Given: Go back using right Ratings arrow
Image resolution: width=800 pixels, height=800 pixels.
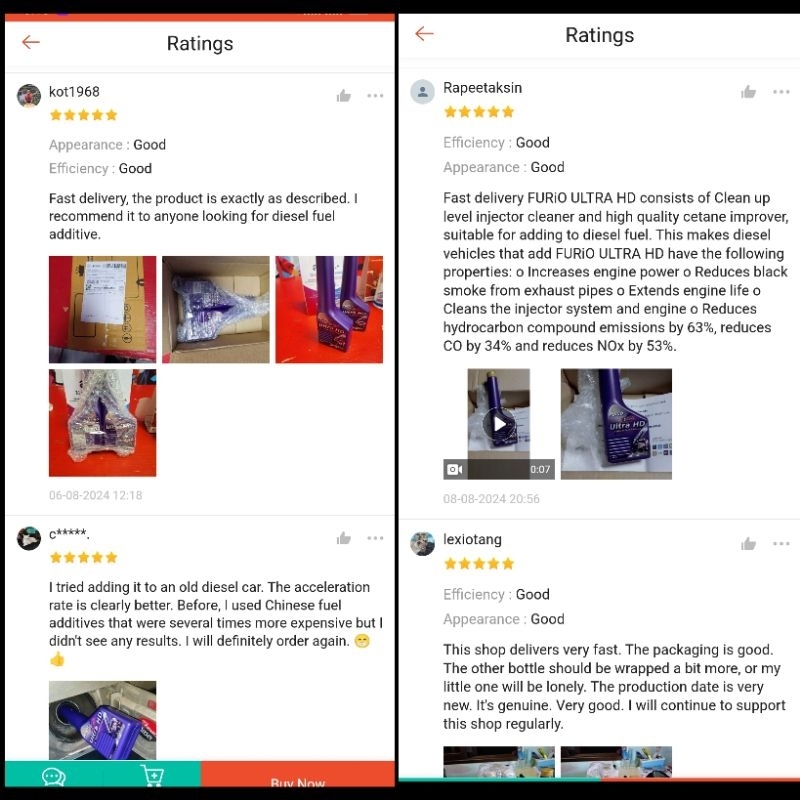Looking at the screenshot, I should click(424, 34).
